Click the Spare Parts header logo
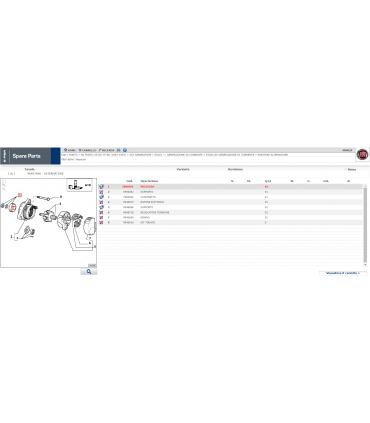Screen dimensions: 370x423 26,156
